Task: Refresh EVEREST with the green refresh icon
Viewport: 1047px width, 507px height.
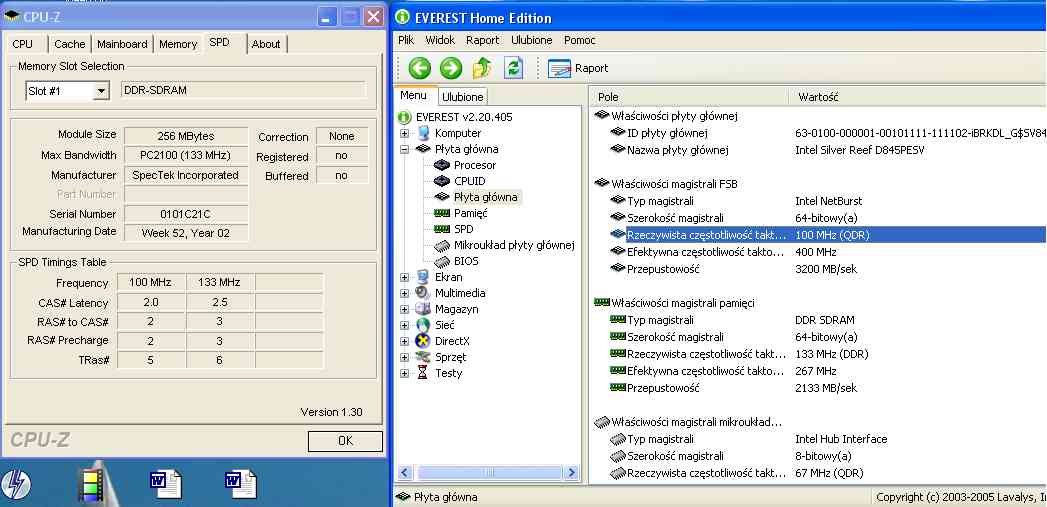Action: point(513,67)
